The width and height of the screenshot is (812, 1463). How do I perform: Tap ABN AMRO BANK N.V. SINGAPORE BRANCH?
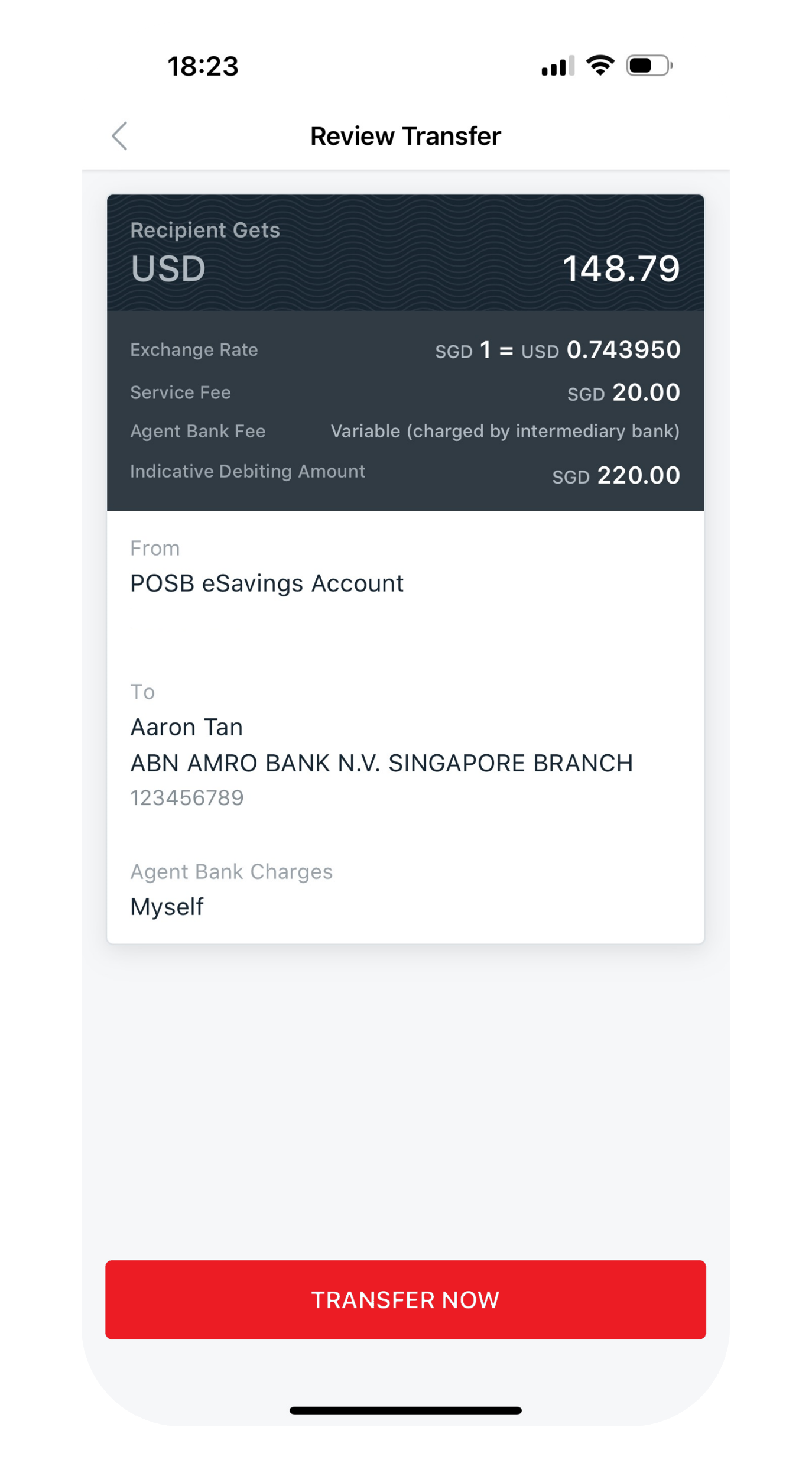point(382,763)
